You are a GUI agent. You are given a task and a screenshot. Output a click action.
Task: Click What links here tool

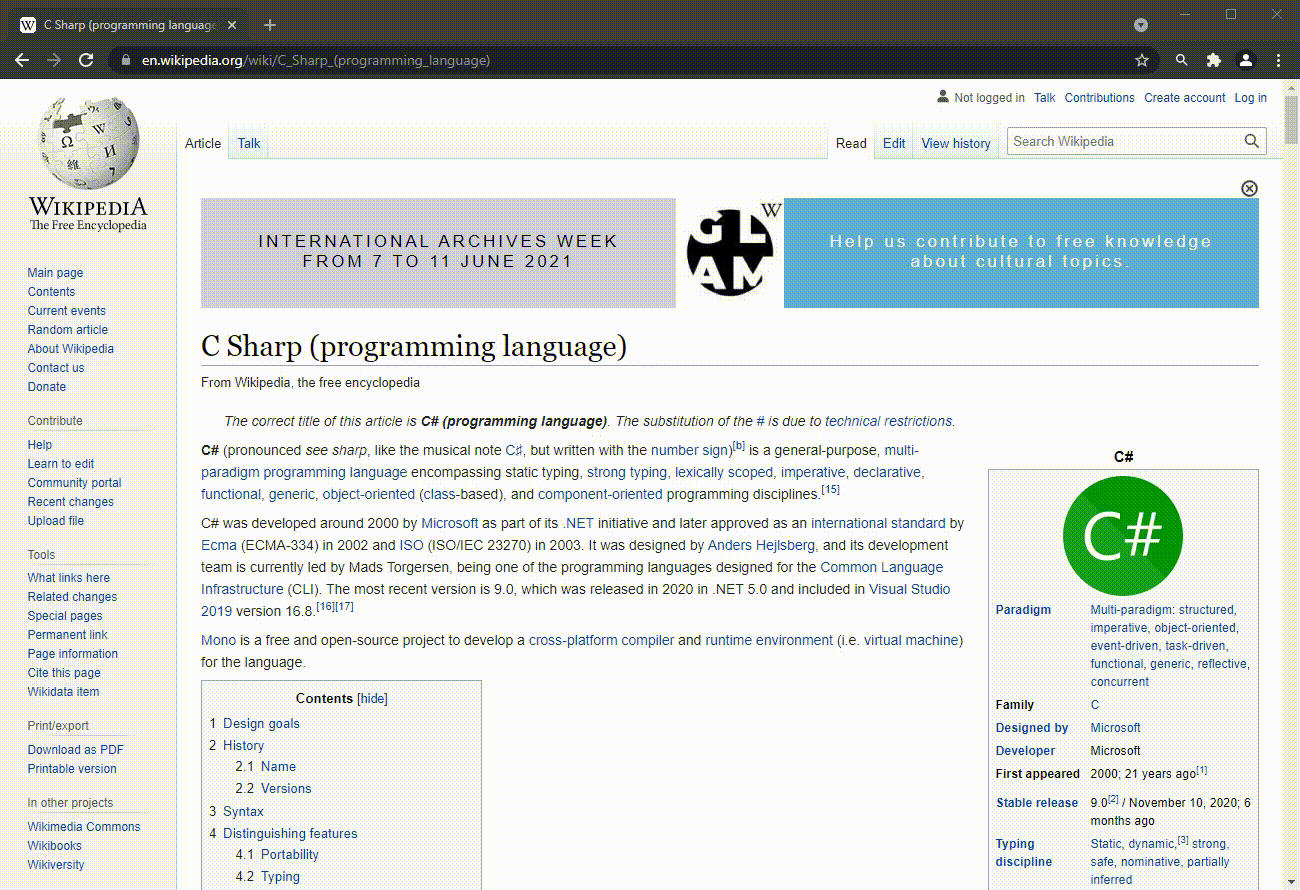tap(68, 578)
